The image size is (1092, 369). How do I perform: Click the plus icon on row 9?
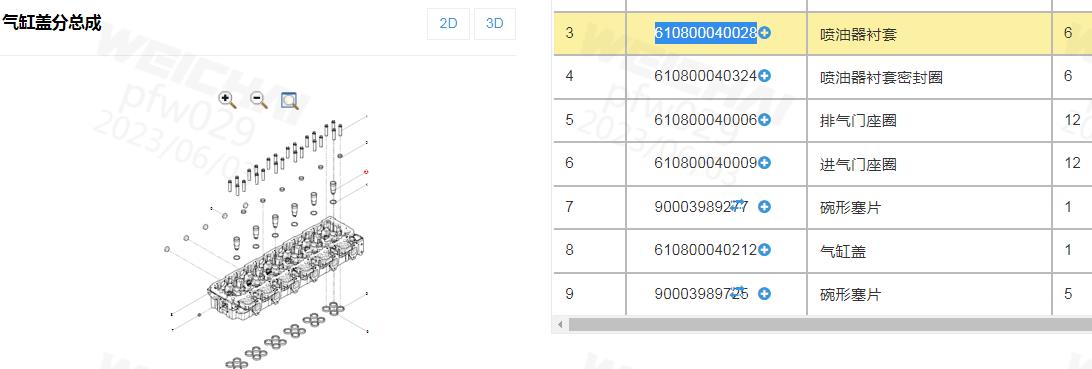(765, 294)
